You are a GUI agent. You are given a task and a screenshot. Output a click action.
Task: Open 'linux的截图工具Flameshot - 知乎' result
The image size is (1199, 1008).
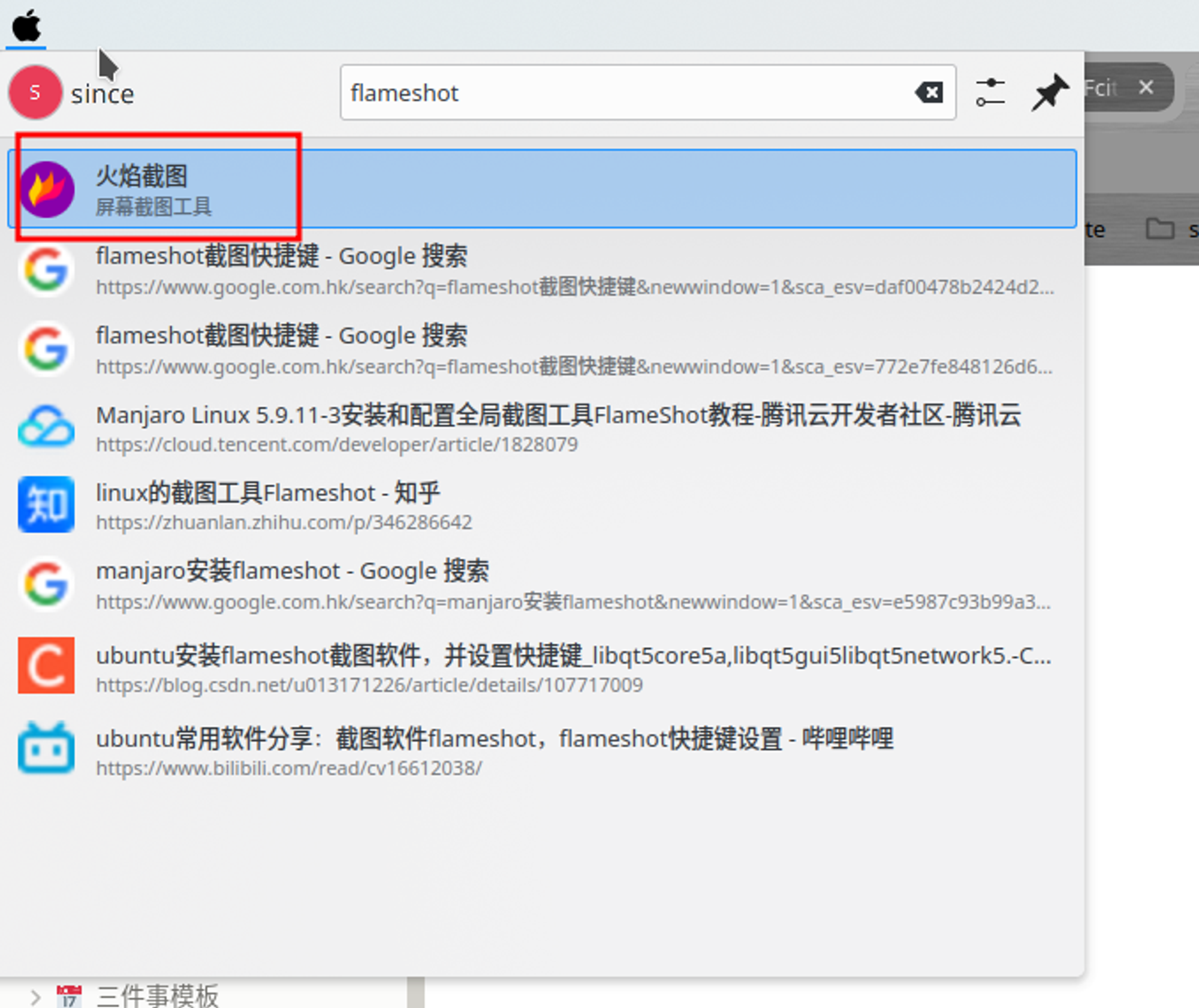[x=268, y=493]
